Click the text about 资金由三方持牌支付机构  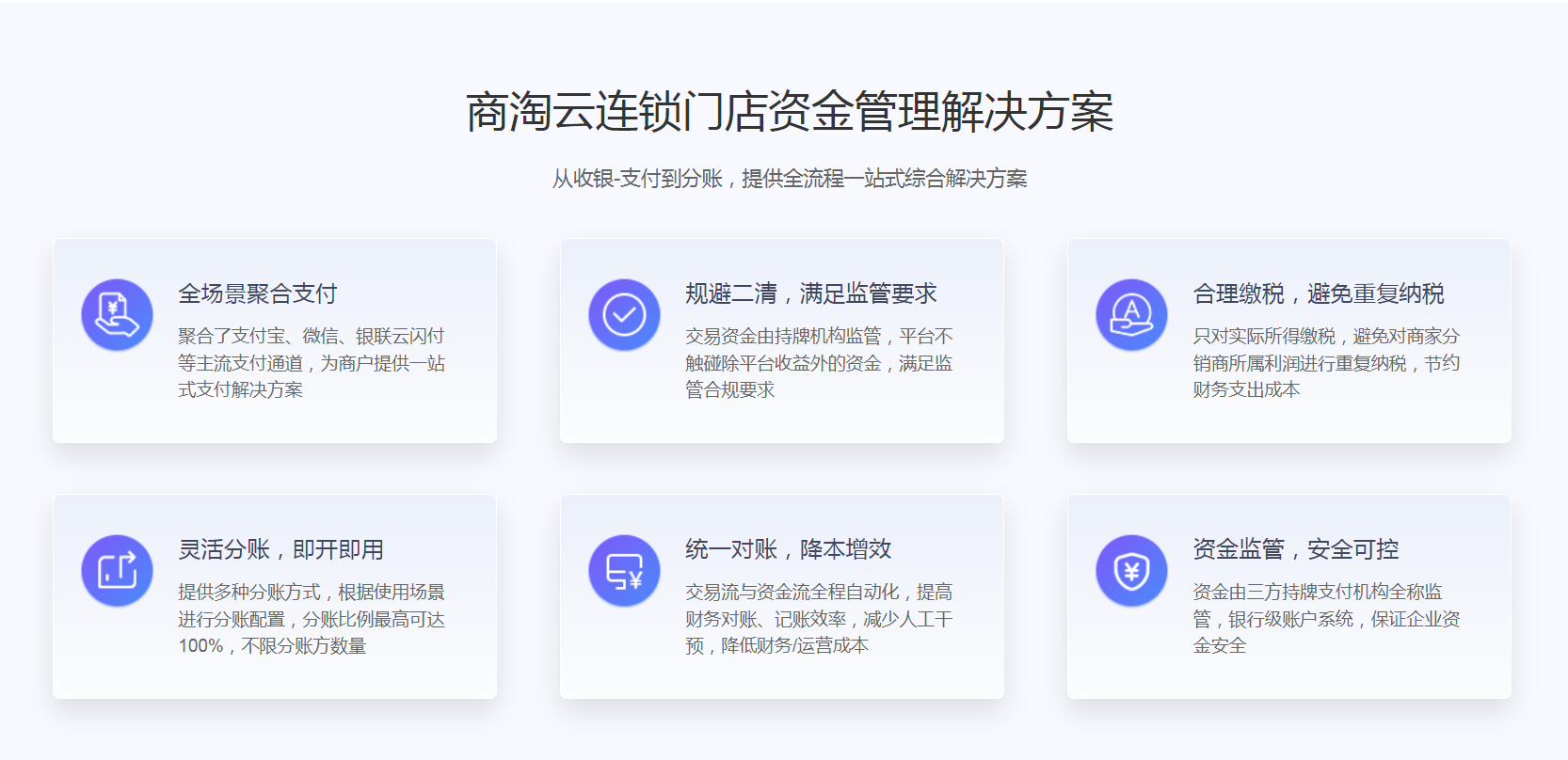click(1325, 619)
